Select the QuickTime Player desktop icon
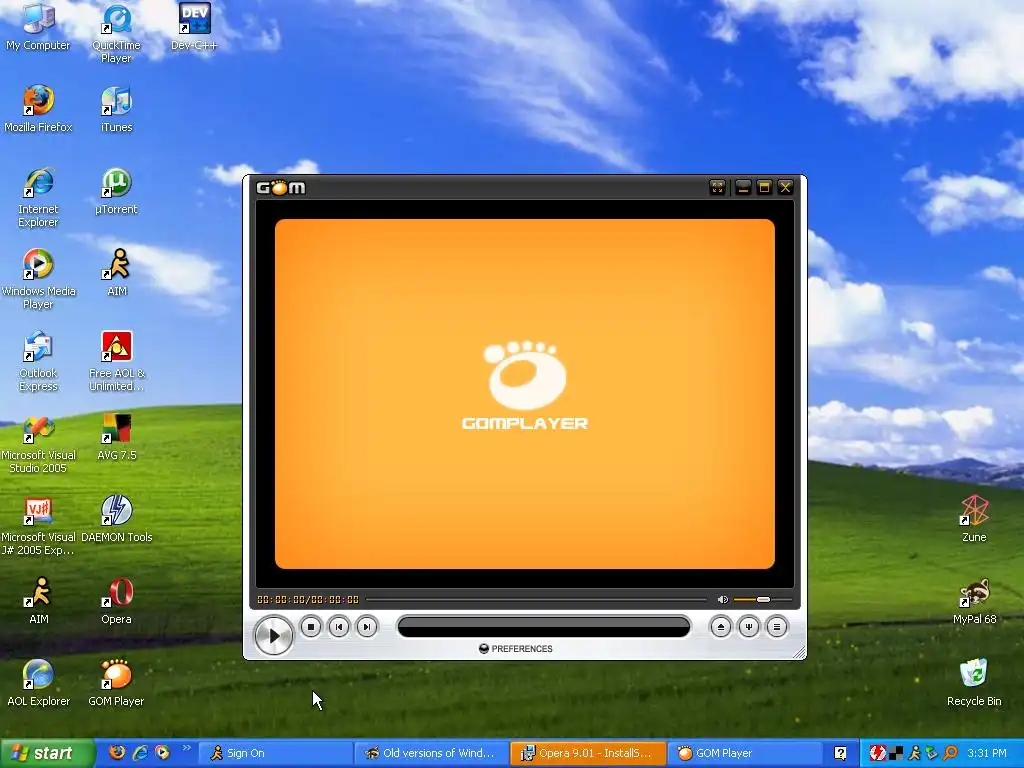This screenshot has width=1024, height=768. (116, 33)
